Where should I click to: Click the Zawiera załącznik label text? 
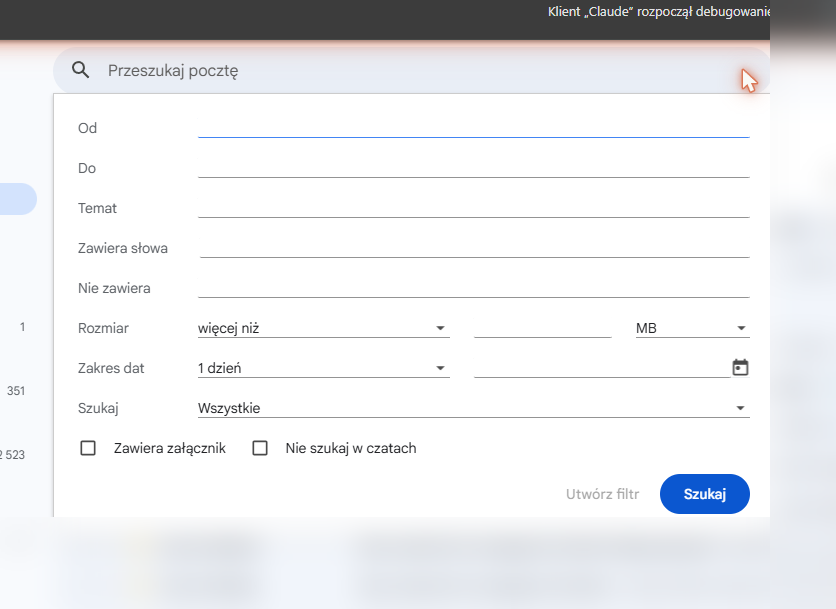[170, 448]
